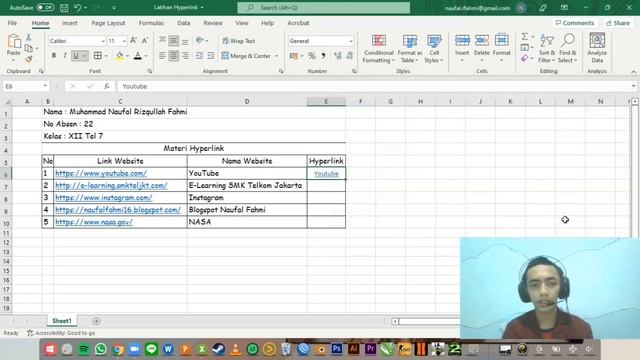
Task: Switch to the Formulas tab
Action: click(x=151, y=23)
